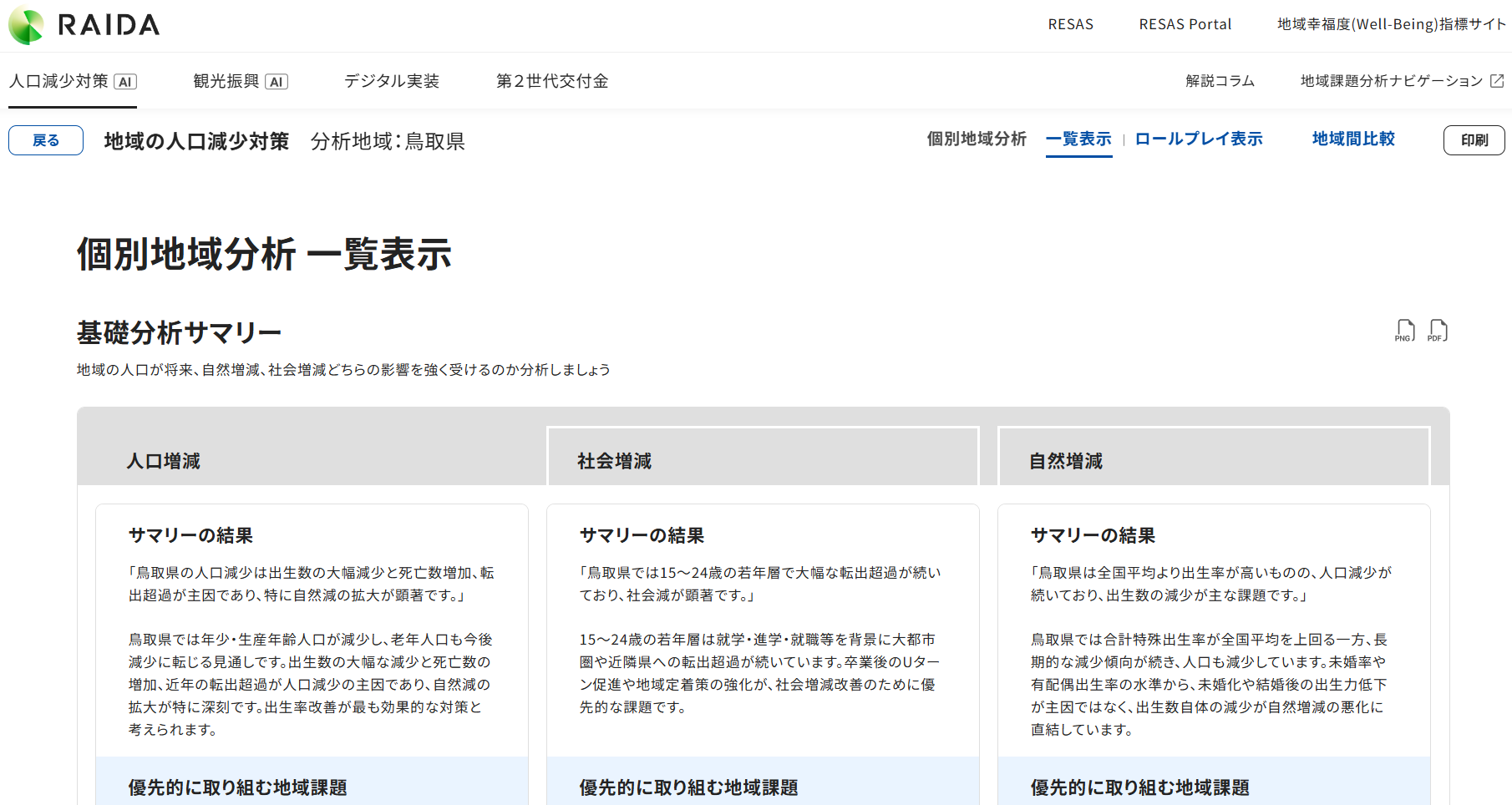Open the RESAS link
This screenshot has width=1512, height=805.
coord(1070,24)
